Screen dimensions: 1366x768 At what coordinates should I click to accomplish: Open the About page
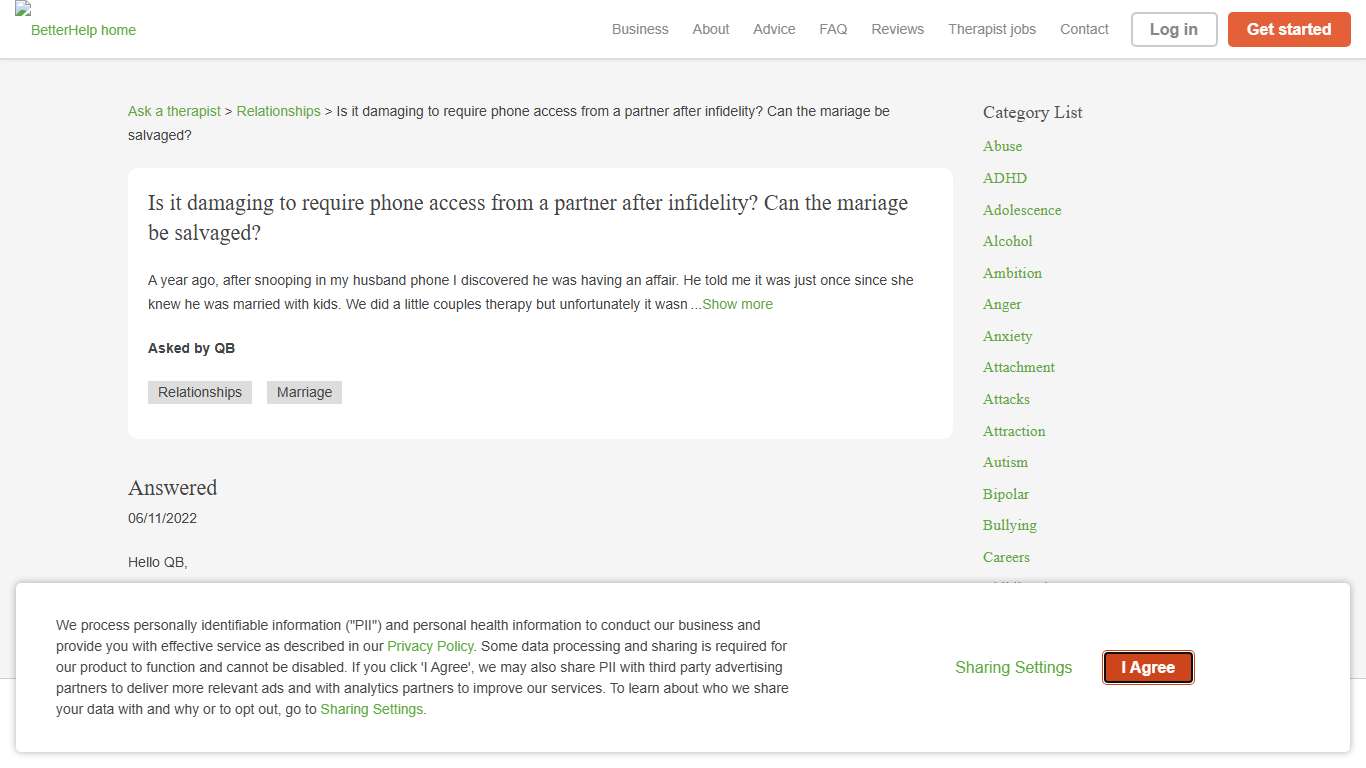click(710, 29)
